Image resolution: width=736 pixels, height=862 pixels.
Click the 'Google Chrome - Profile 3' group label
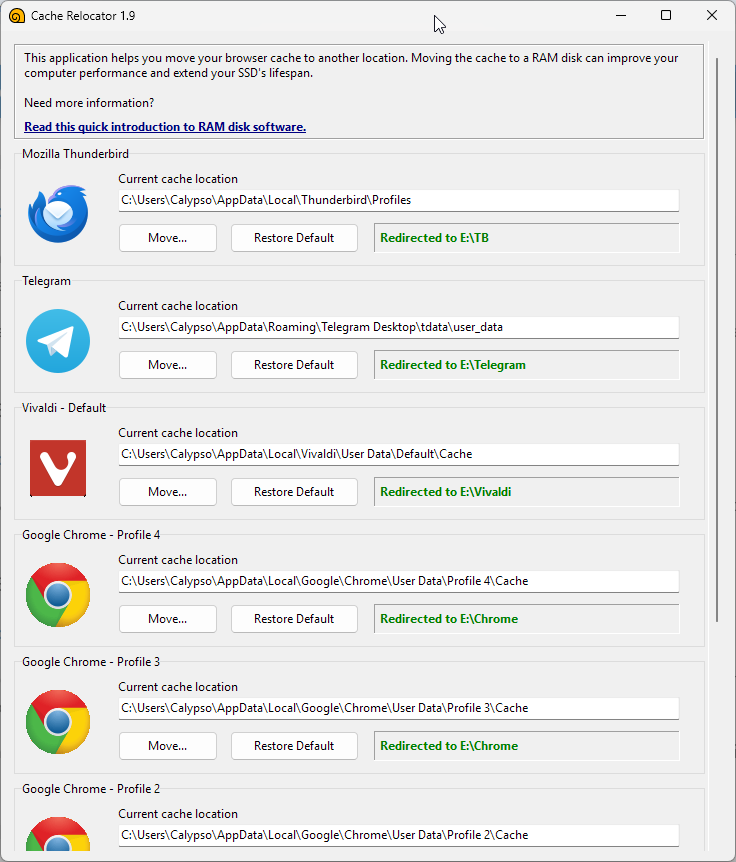(91, 662)
